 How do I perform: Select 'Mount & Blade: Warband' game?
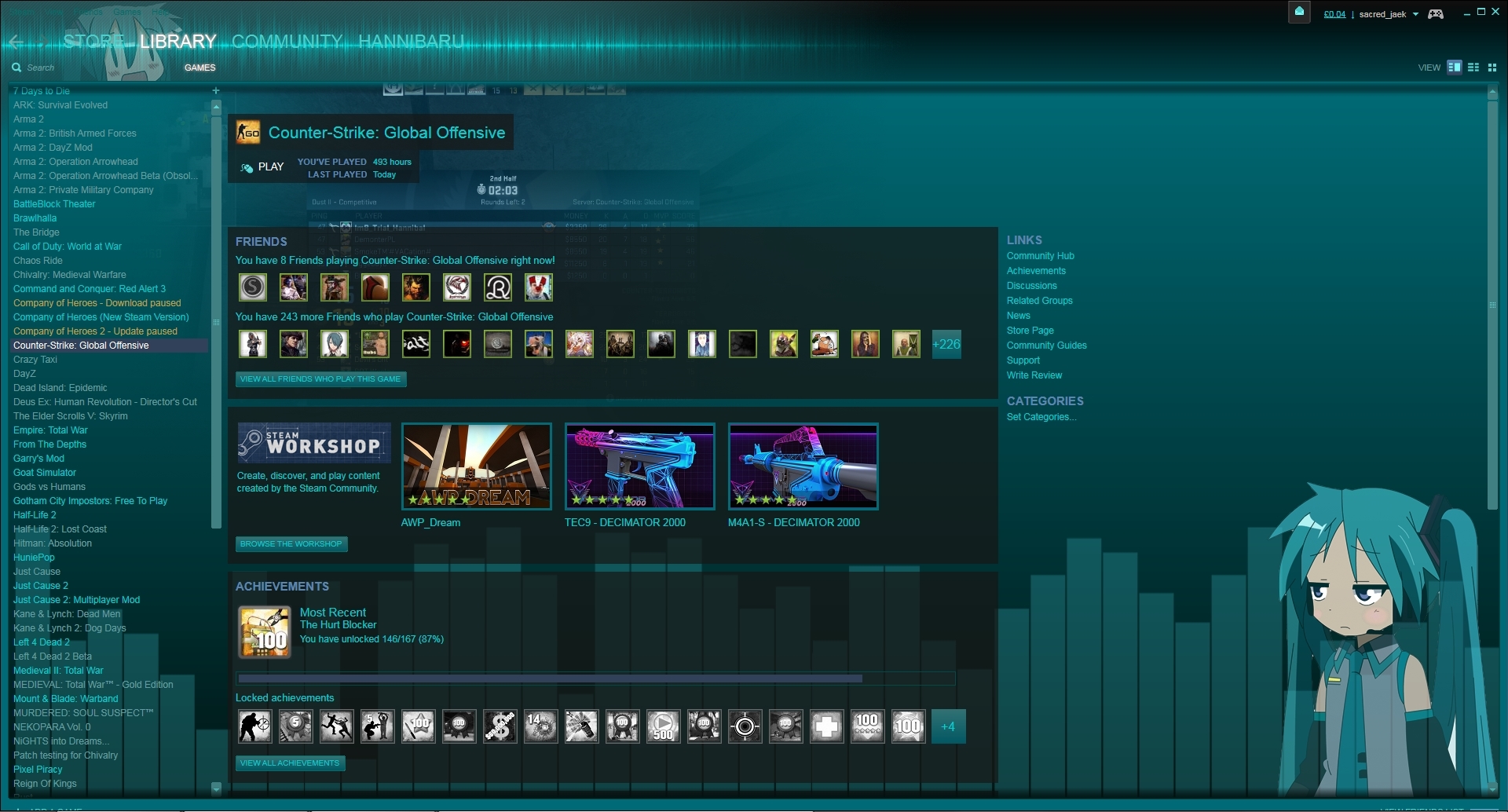pos(65,699)
